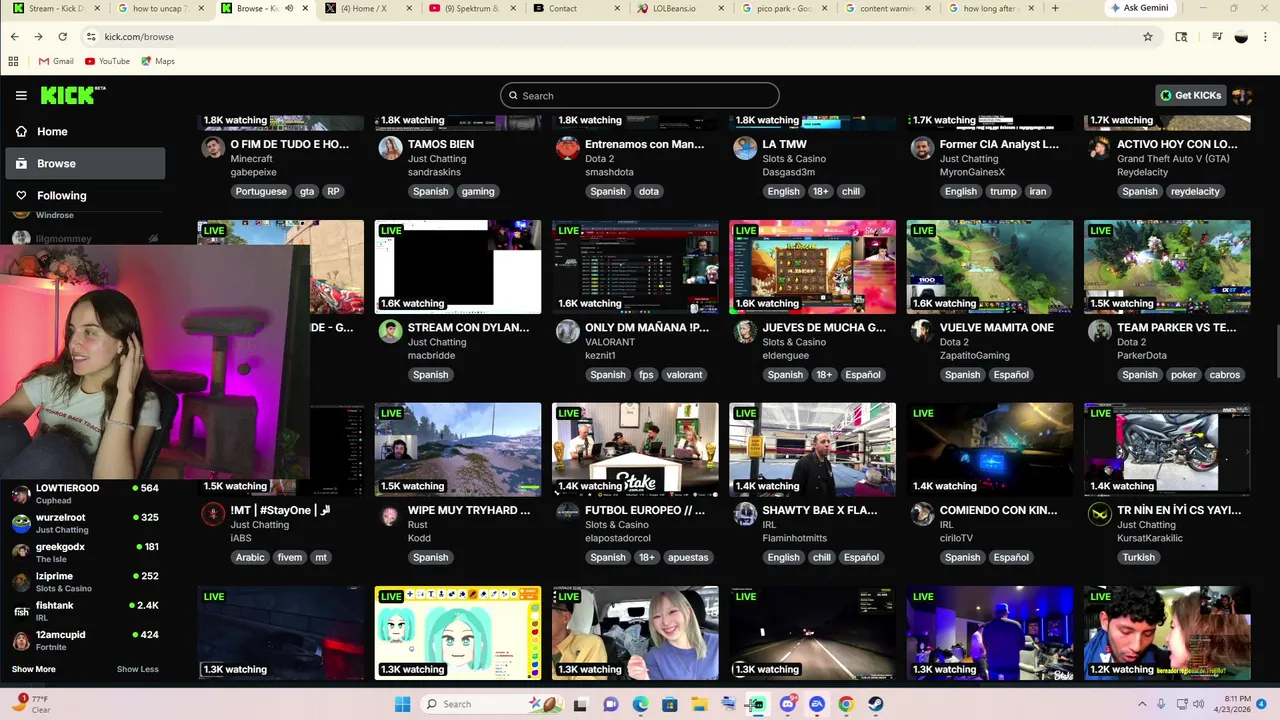Viewport: 1280px width, 720px height.
Task: Open the Kick hamburger sidebar menu
Action: click(x=21, y=96)
